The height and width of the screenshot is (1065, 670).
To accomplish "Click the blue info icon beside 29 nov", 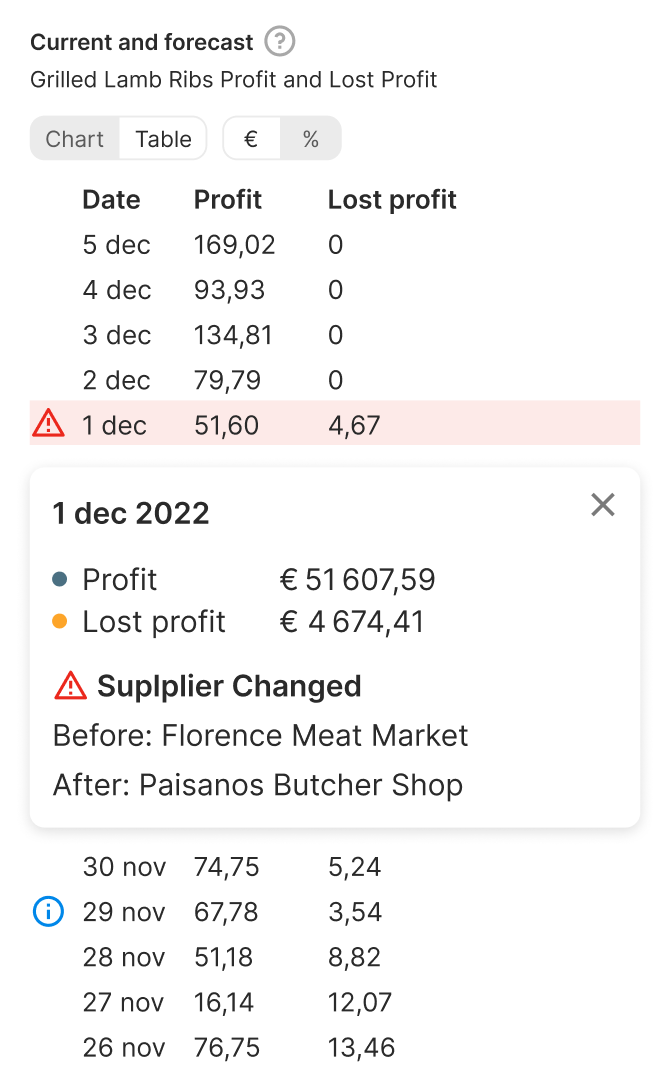I will pos(48,911).
